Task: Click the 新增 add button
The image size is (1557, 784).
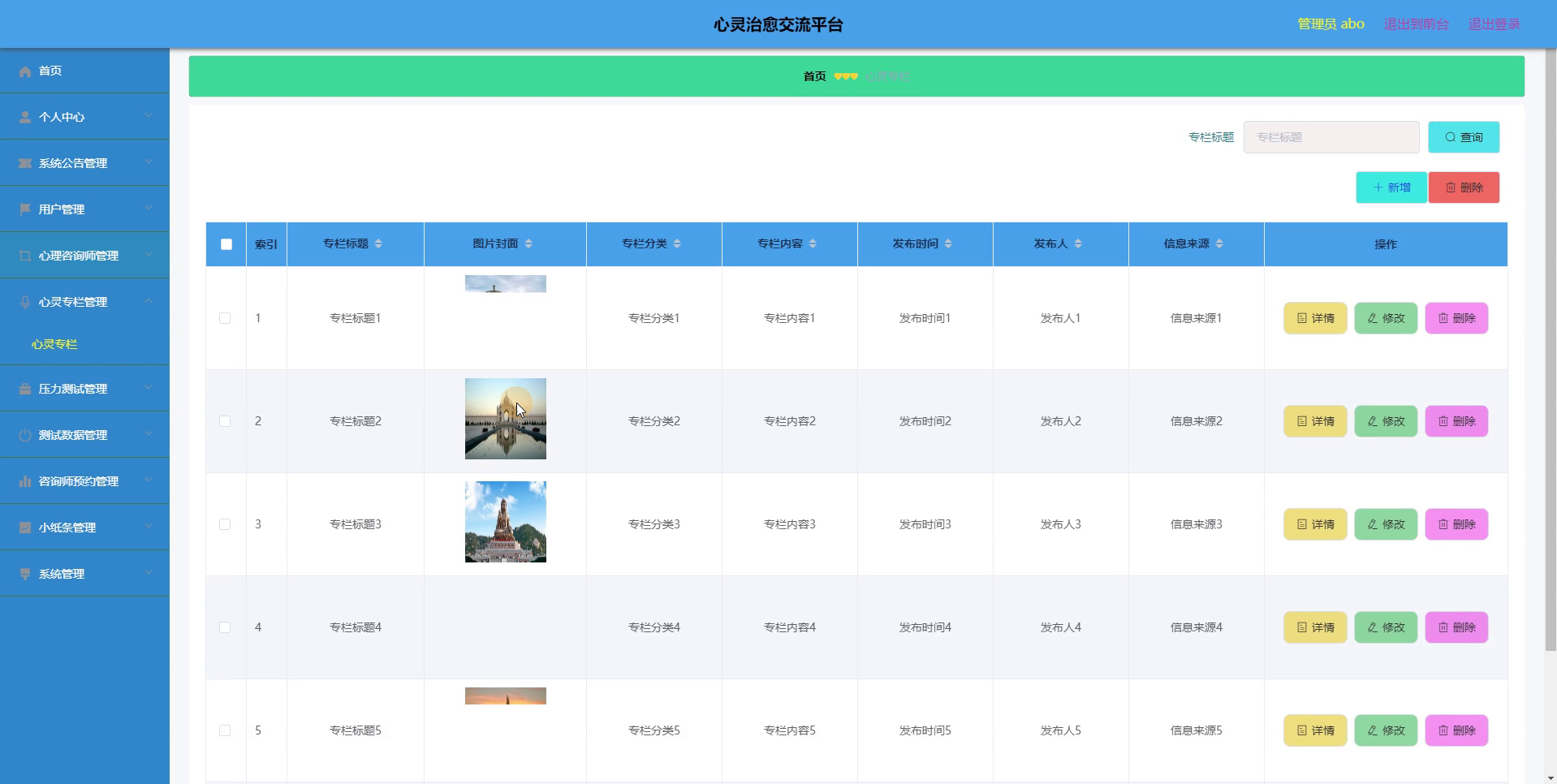Action: [1391, 187]
